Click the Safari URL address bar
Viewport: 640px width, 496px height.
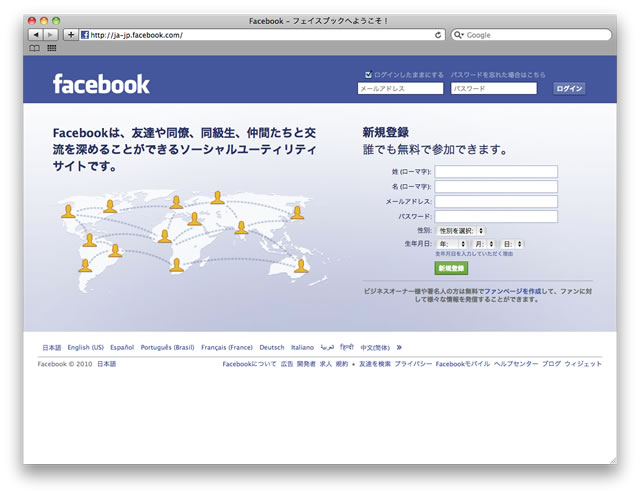[262, 35]
